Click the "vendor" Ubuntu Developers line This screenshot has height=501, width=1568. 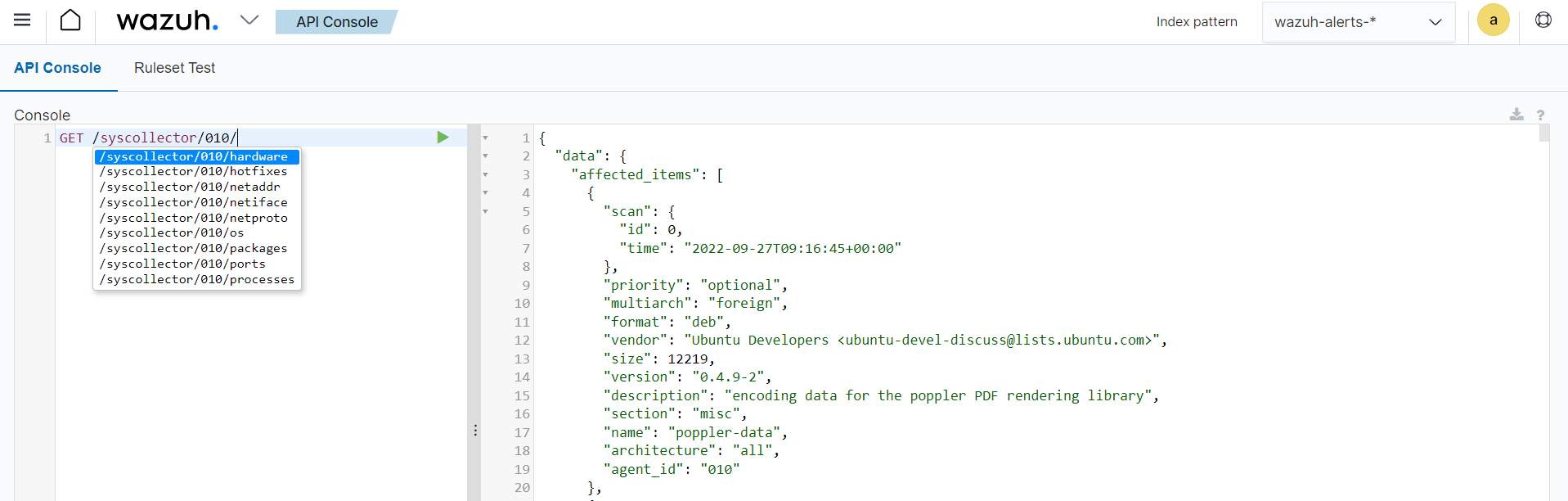pos(885,340)
